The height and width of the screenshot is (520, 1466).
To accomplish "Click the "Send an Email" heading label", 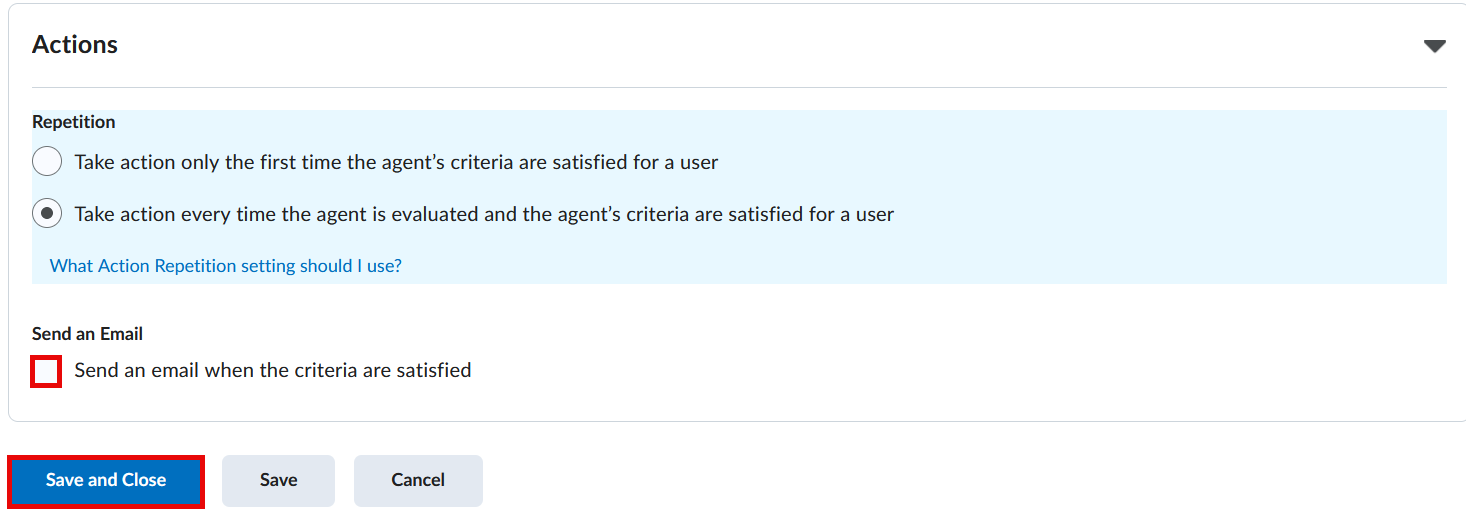I will (87, 334).
